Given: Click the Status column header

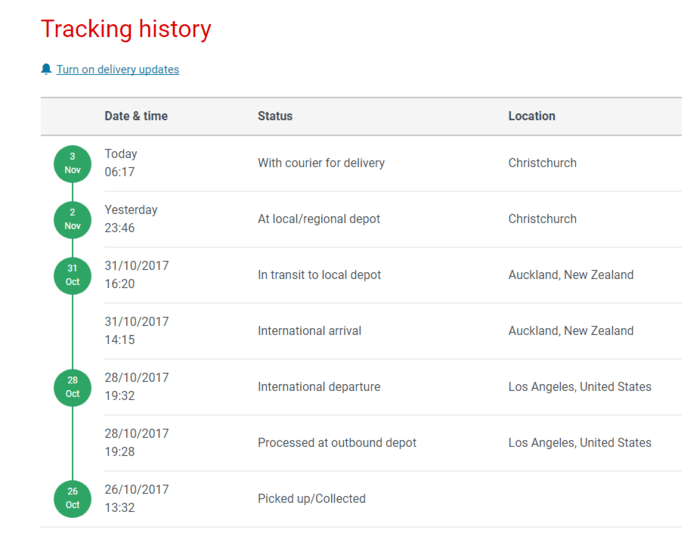Looking at the screenshot, I should 275,116.
